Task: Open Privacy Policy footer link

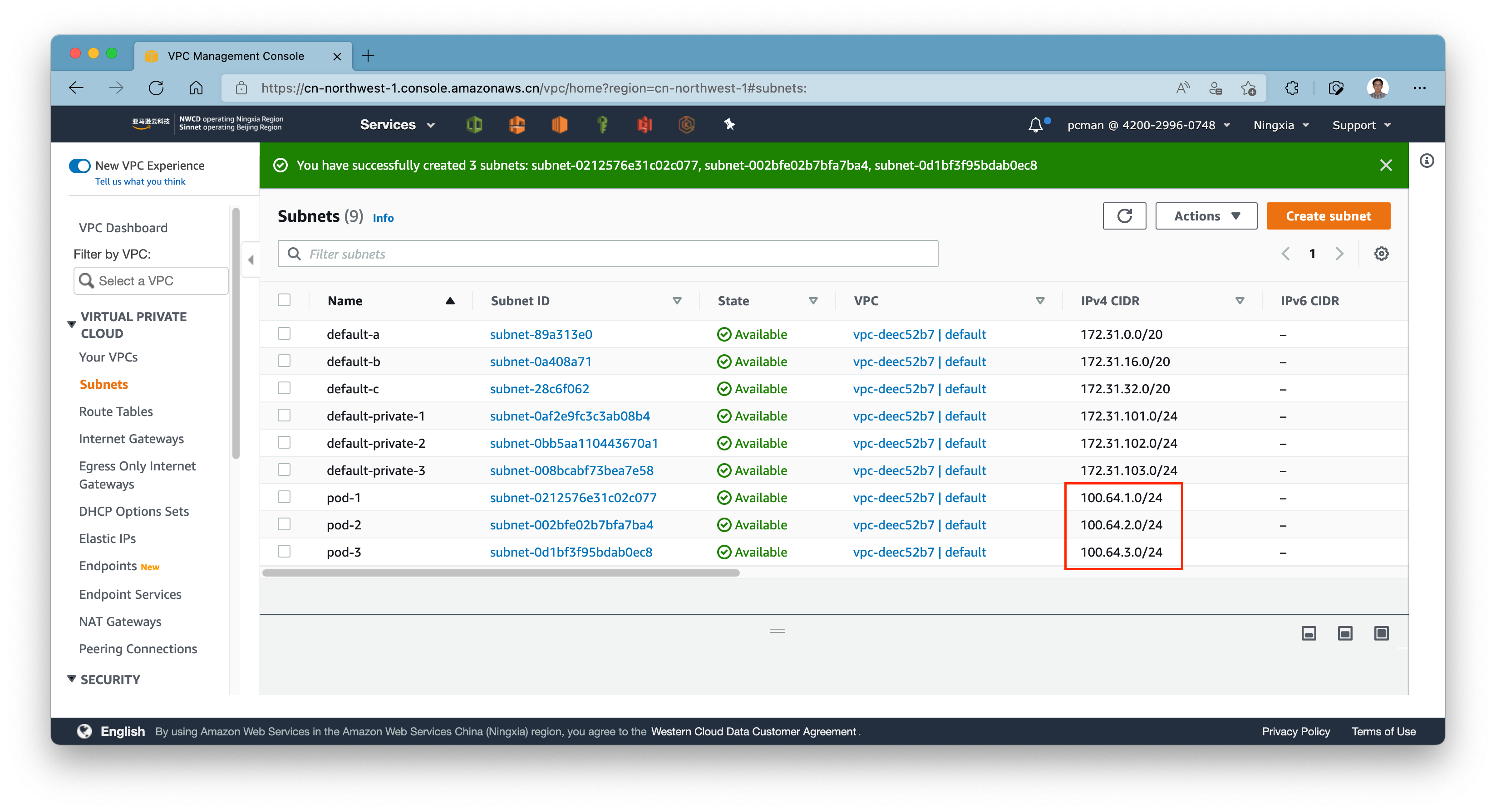Action: coord(1296,731)
